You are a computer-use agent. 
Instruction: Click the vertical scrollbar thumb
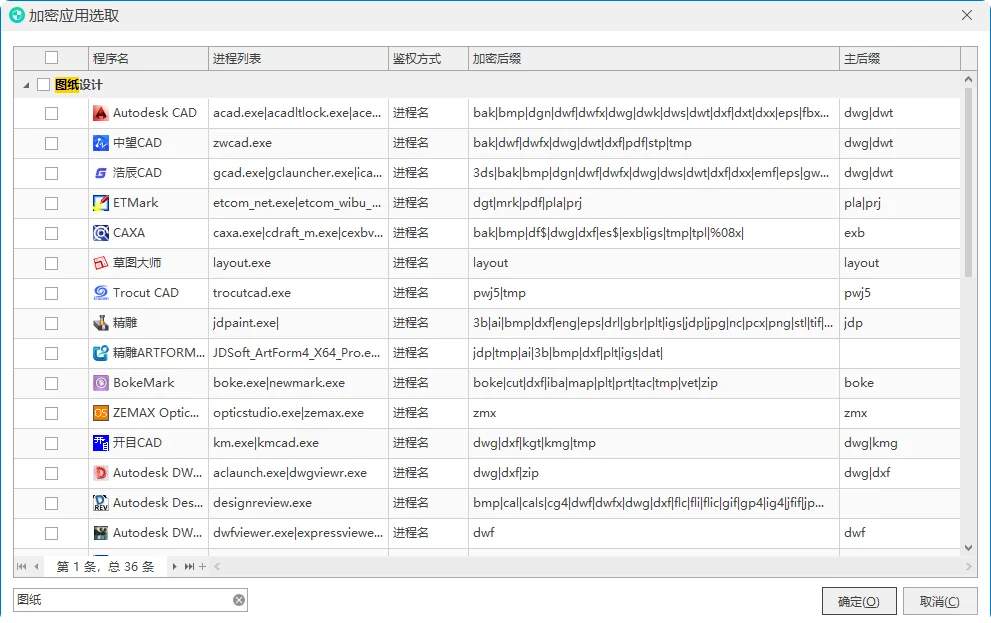point(968,182)
